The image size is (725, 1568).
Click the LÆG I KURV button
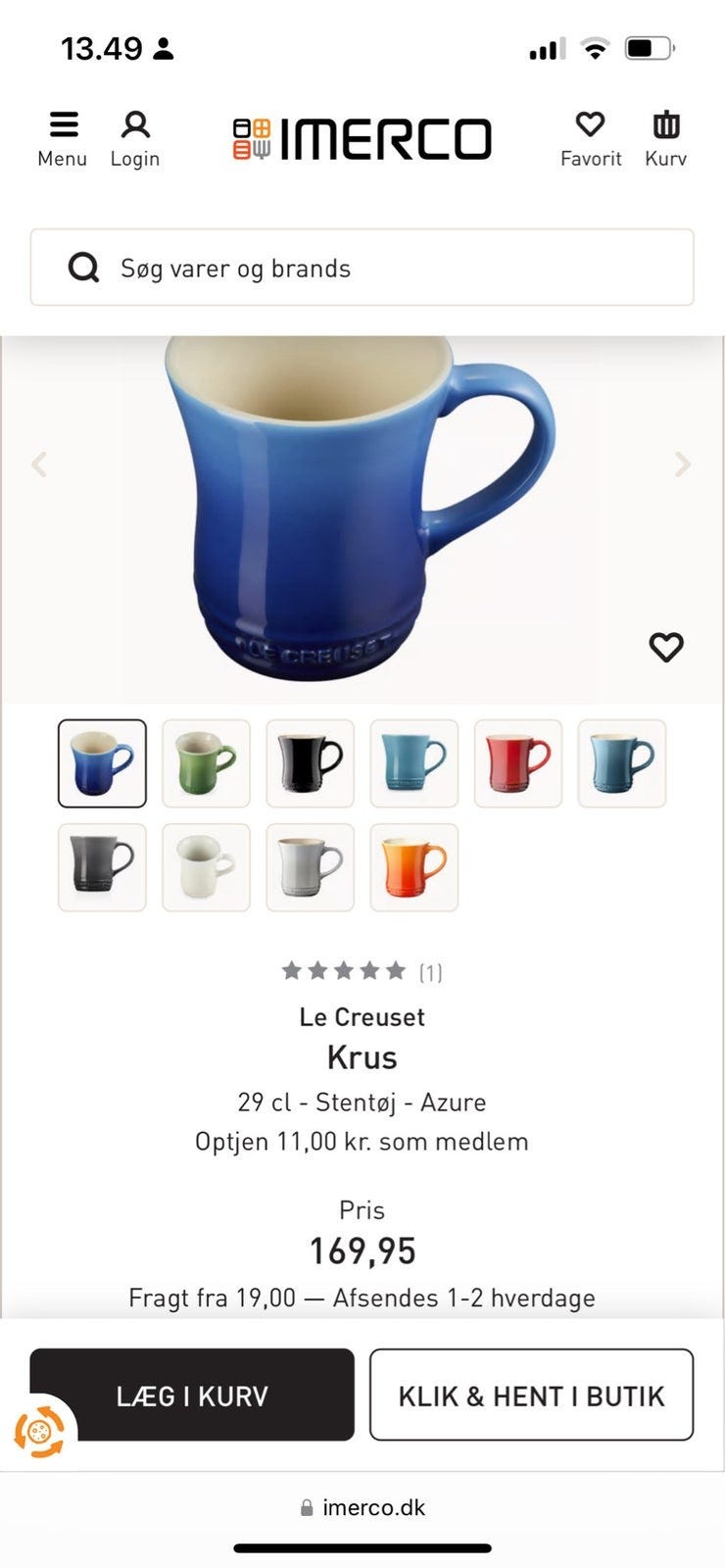192,1395
